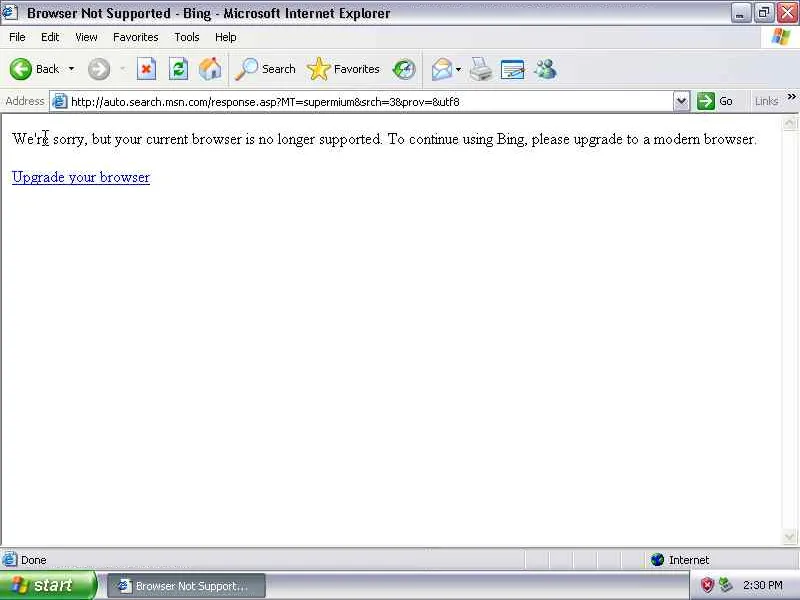This screenshot has height=600, width=800.
Task: Click the Done status text
Action: (x=34, y=560)
